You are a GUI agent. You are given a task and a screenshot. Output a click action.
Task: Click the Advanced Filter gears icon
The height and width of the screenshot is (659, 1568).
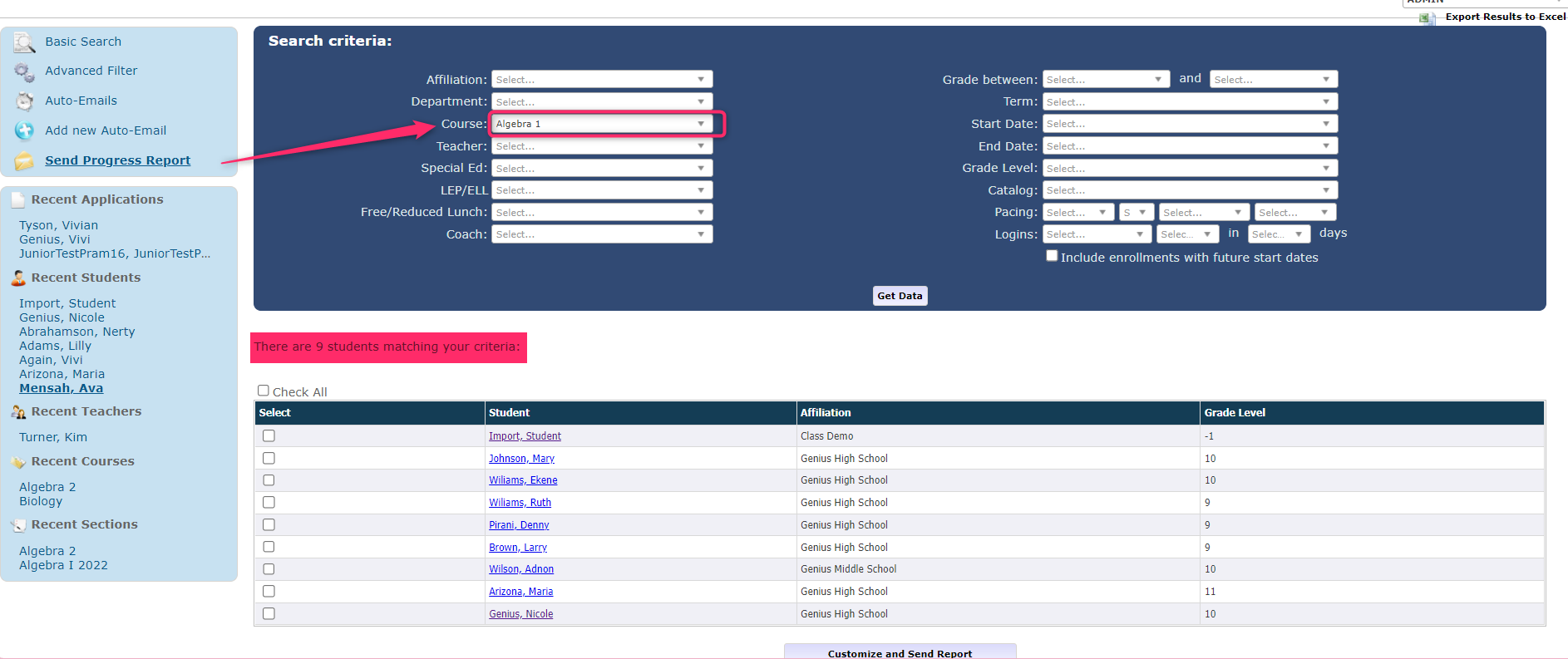point(24,71)
